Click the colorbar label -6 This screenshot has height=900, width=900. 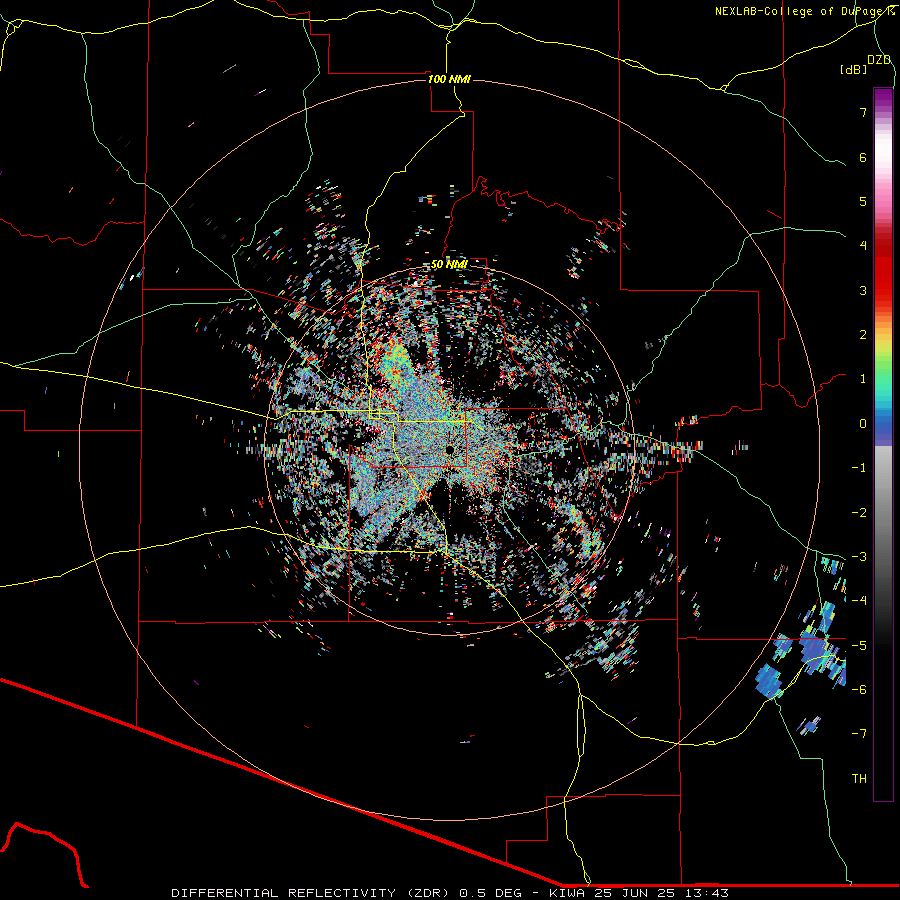point(859,690)
